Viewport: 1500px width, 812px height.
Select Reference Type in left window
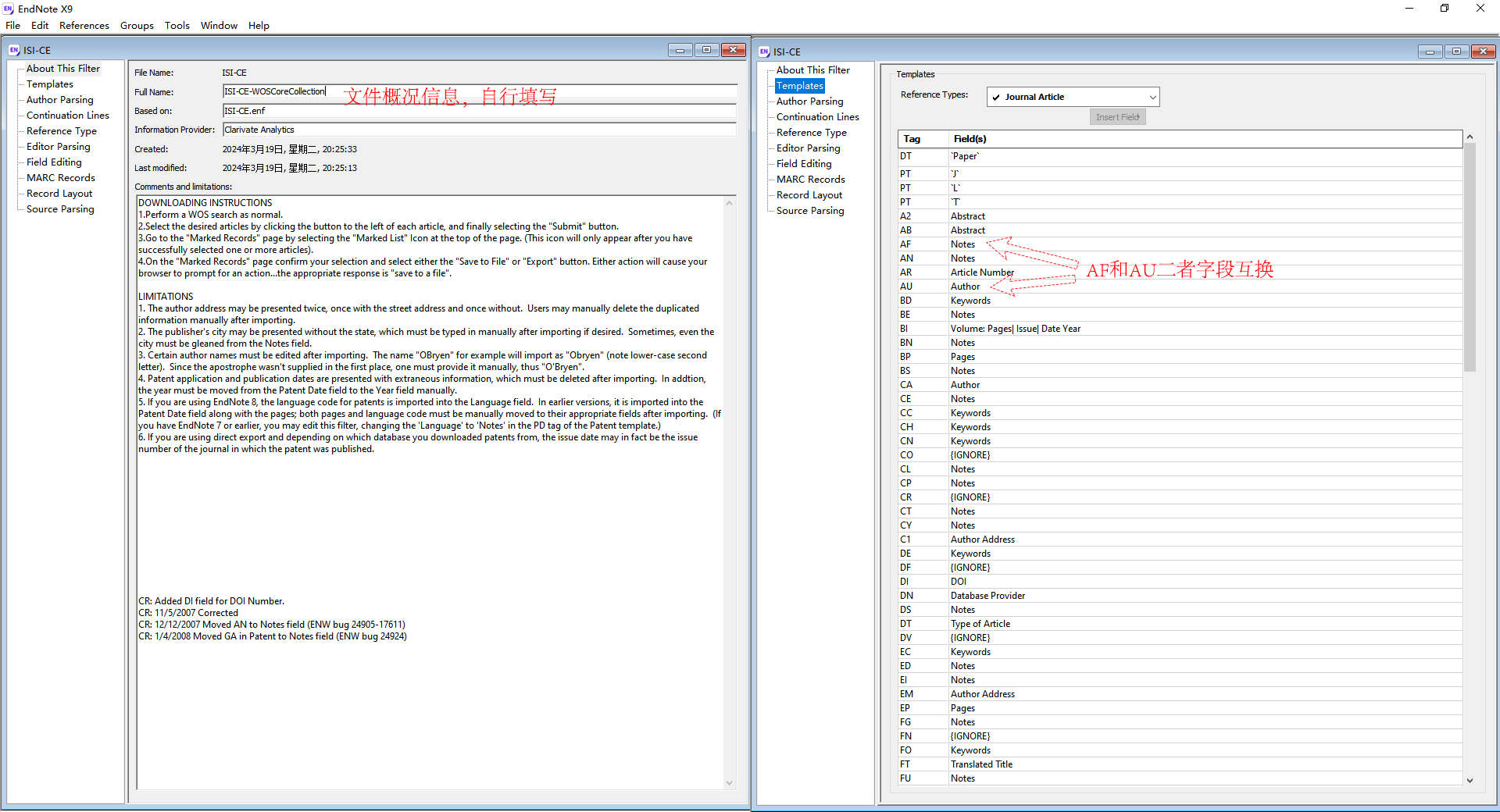click(62, 131)
